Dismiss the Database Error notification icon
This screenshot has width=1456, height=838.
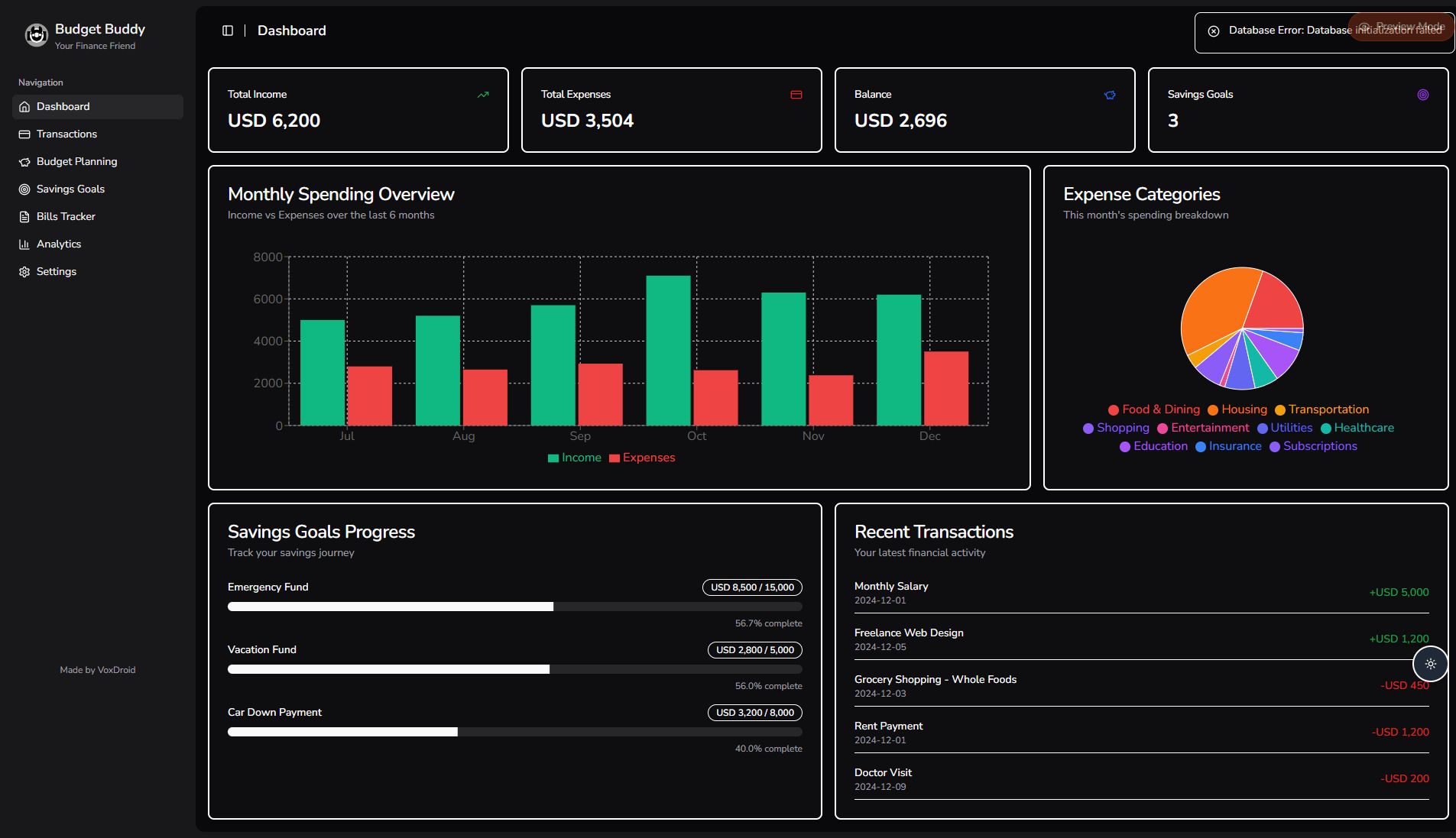pos(1213,31)
